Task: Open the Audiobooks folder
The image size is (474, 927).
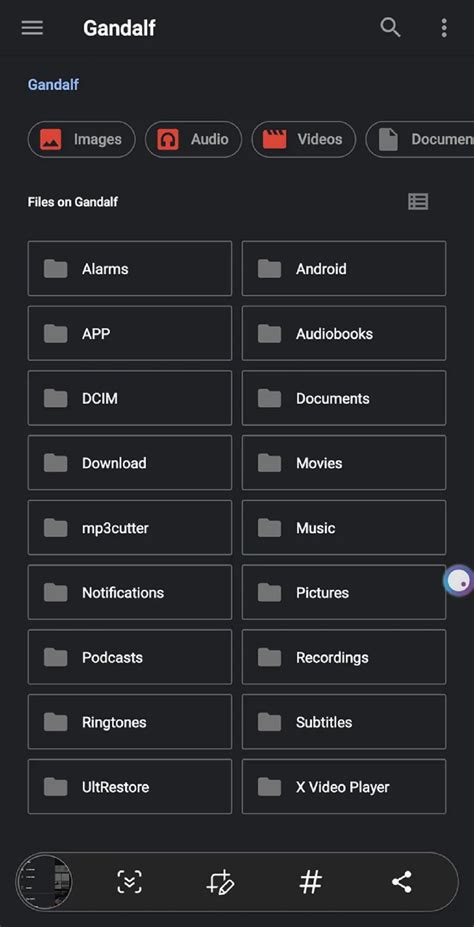Action: (343, 333)
